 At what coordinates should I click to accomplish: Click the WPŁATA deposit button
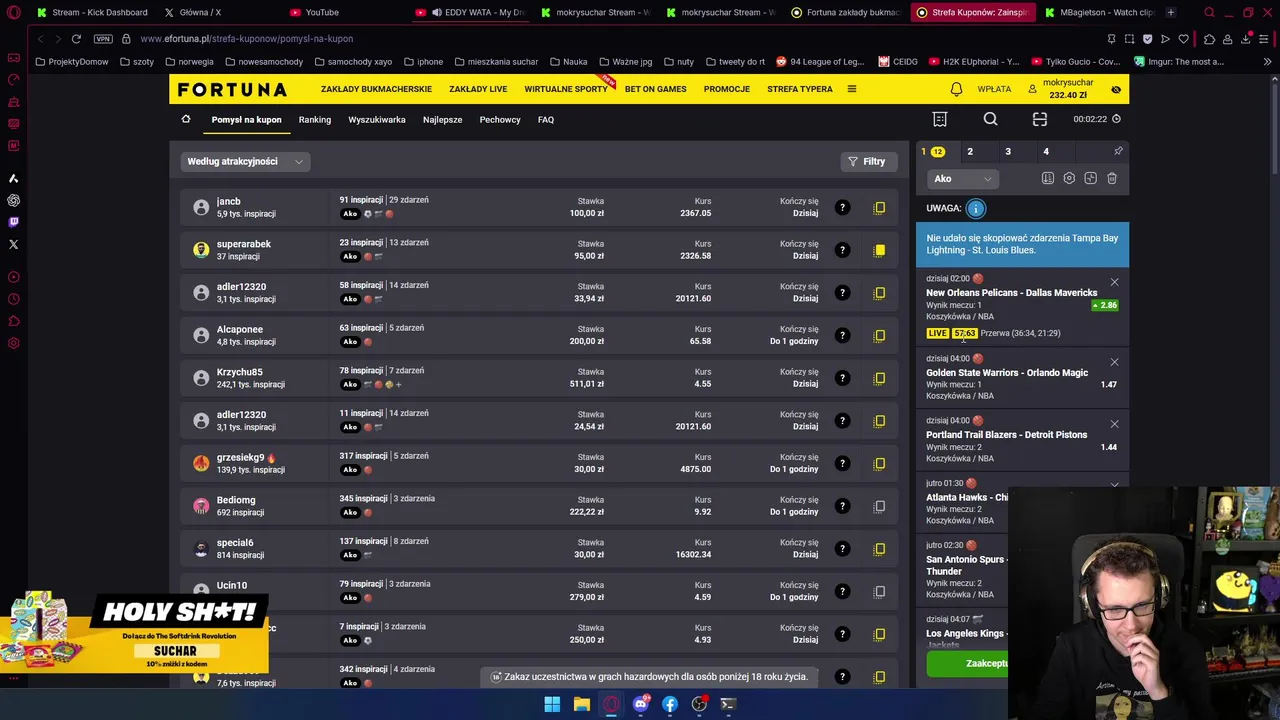tap(994, 89)
